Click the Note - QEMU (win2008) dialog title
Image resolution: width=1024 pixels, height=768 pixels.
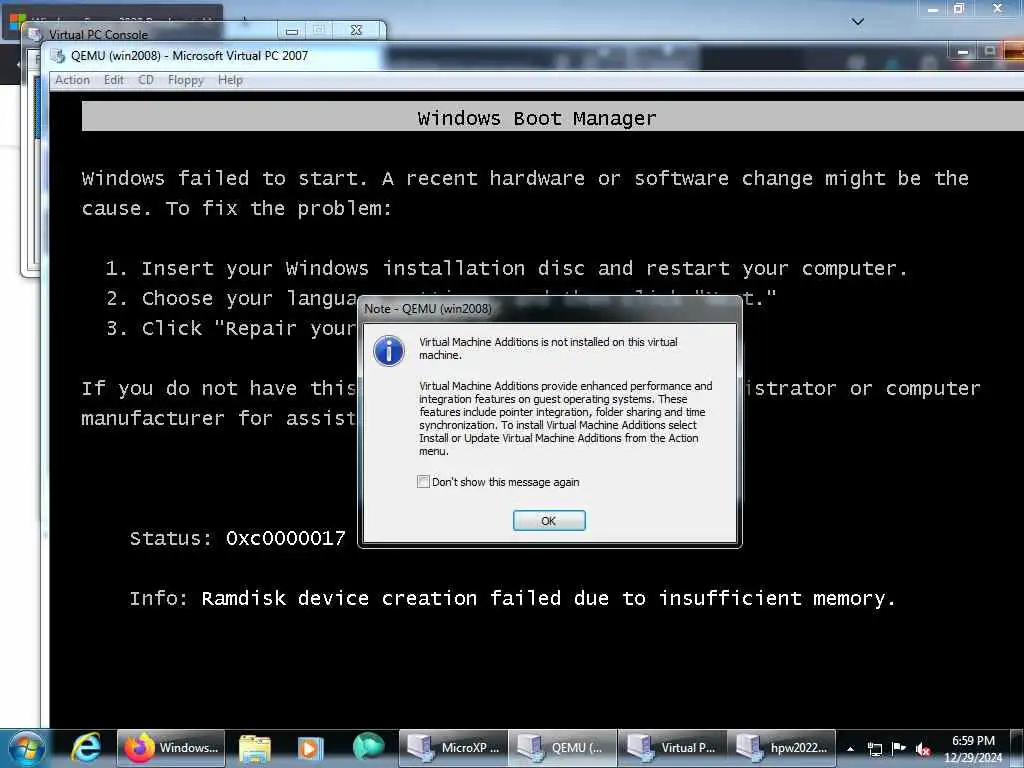(x=428, y=308)
